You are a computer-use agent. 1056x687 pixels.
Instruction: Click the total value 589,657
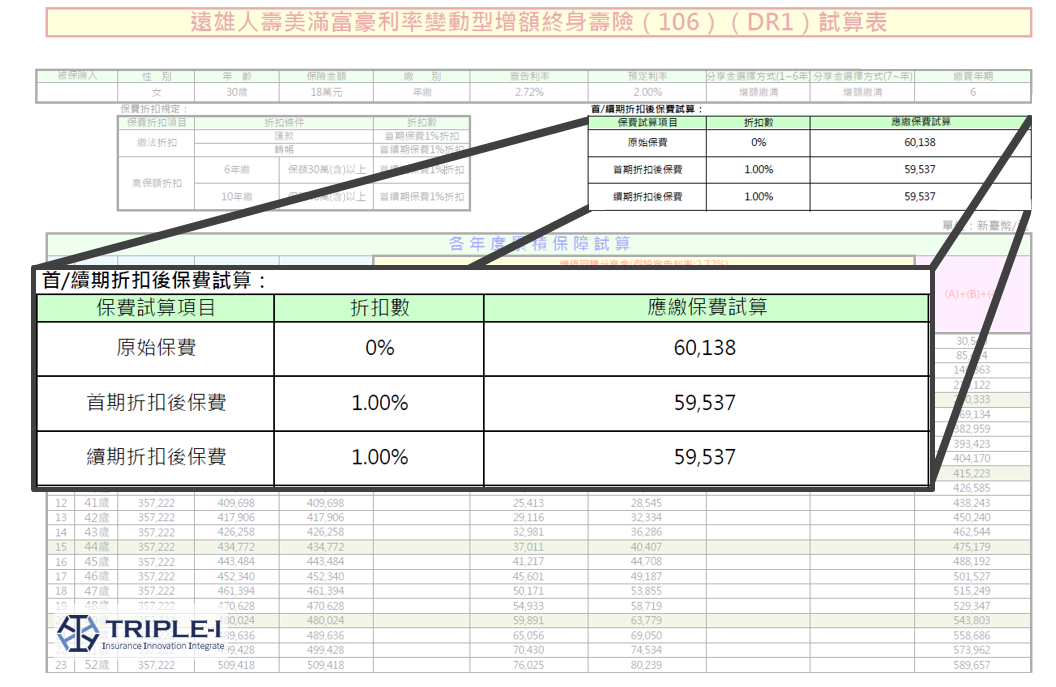[972, 665]
